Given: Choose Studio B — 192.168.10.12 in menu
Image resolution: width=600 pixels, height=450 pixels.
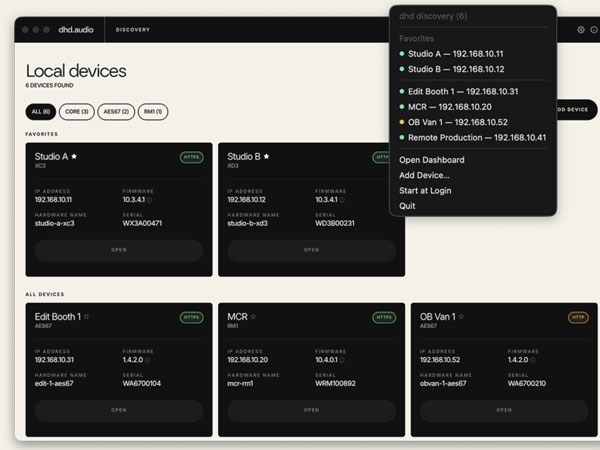Looking at the screenshot, I should tap(473, 69).
